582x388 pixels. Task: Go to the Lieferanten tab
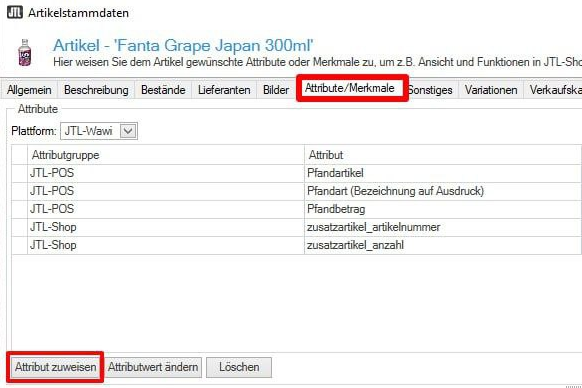point(224,90)
